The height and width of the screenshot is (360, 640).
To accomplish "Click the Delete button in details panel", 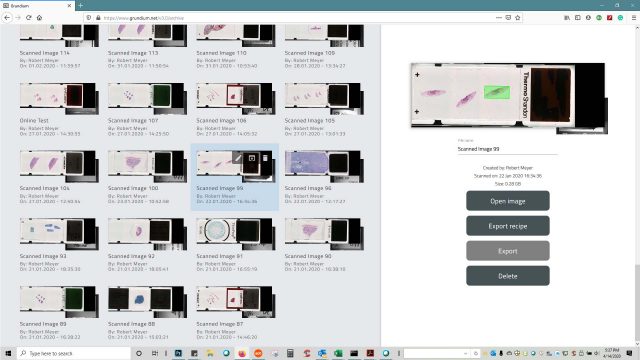I will 508,276.
